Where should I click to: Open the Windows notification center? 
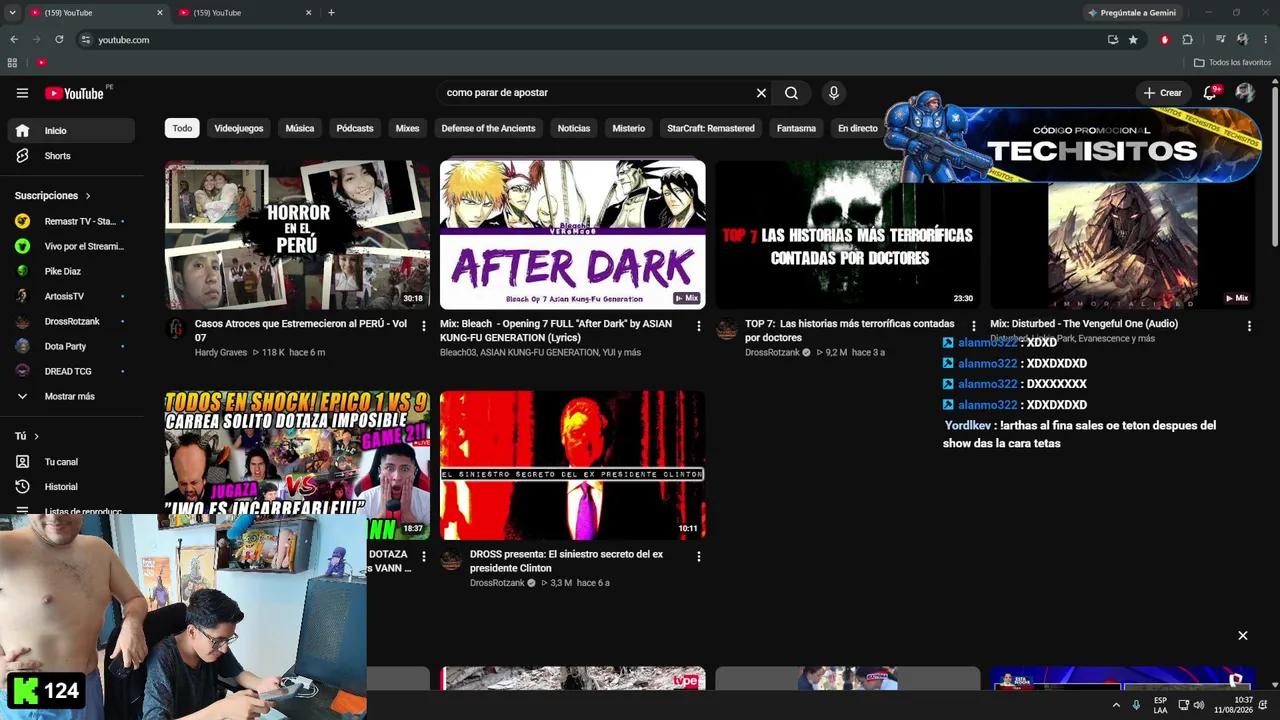pyautogui.click(x=1263, y=705)
